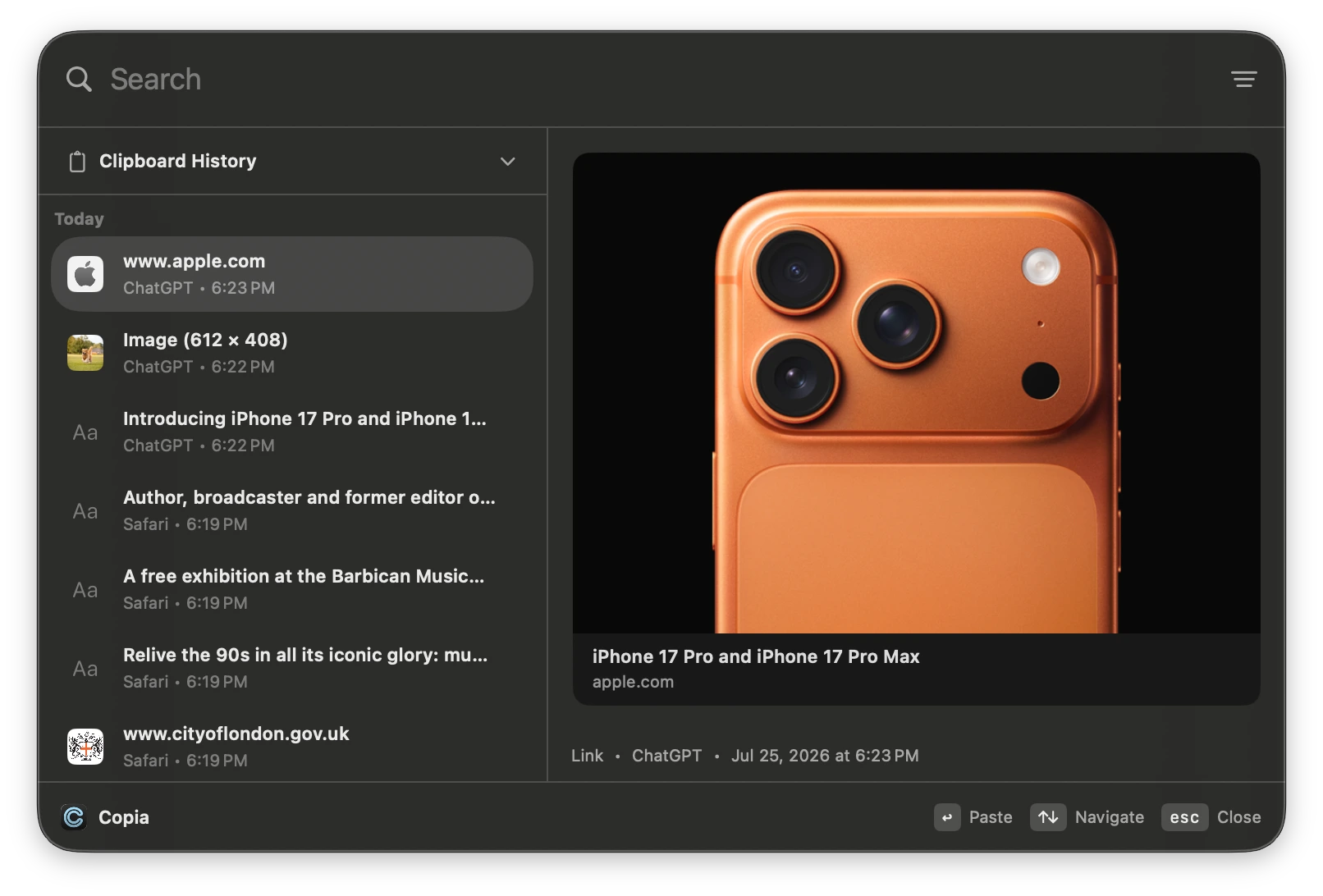Click the City of London crest icon
Screen dimensions: 1323x896
tap(85, 747)
